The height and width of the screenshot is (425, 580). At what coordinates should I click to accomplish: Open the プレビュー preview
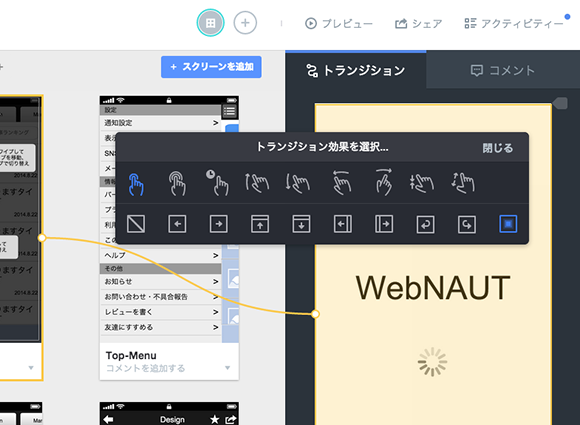point(339,24)
